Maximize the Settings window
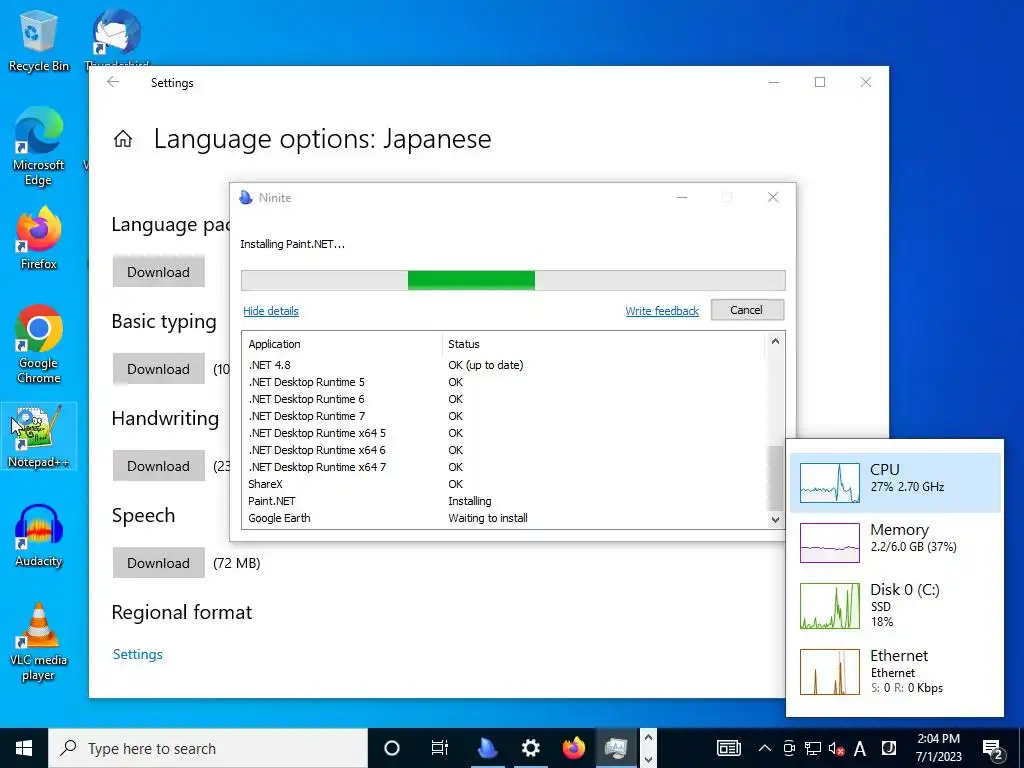The width and height of the screenshot is (1024, 768). 820,82
